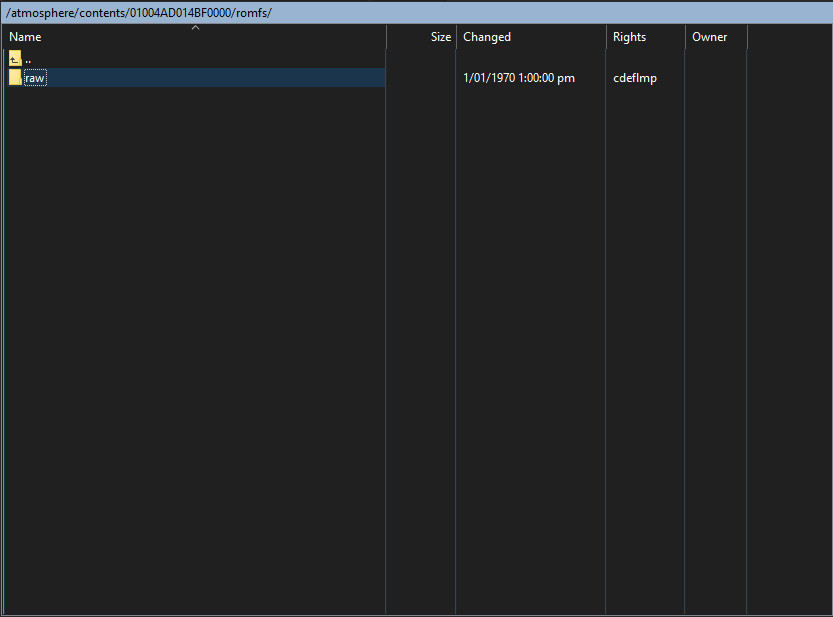Click the parent directory up-arrow folder icon
The image size is (833, 617).
pyautogui.click(x=15, y=58)
